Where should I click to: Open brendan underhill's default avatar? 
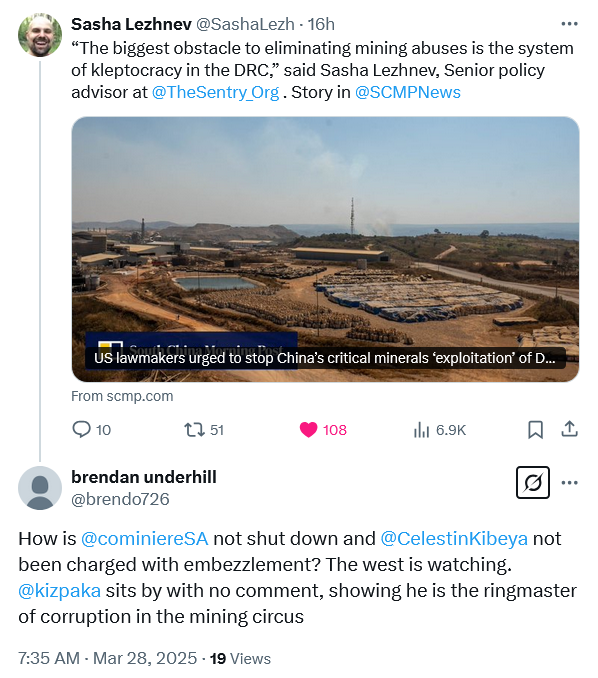point(40,488)
